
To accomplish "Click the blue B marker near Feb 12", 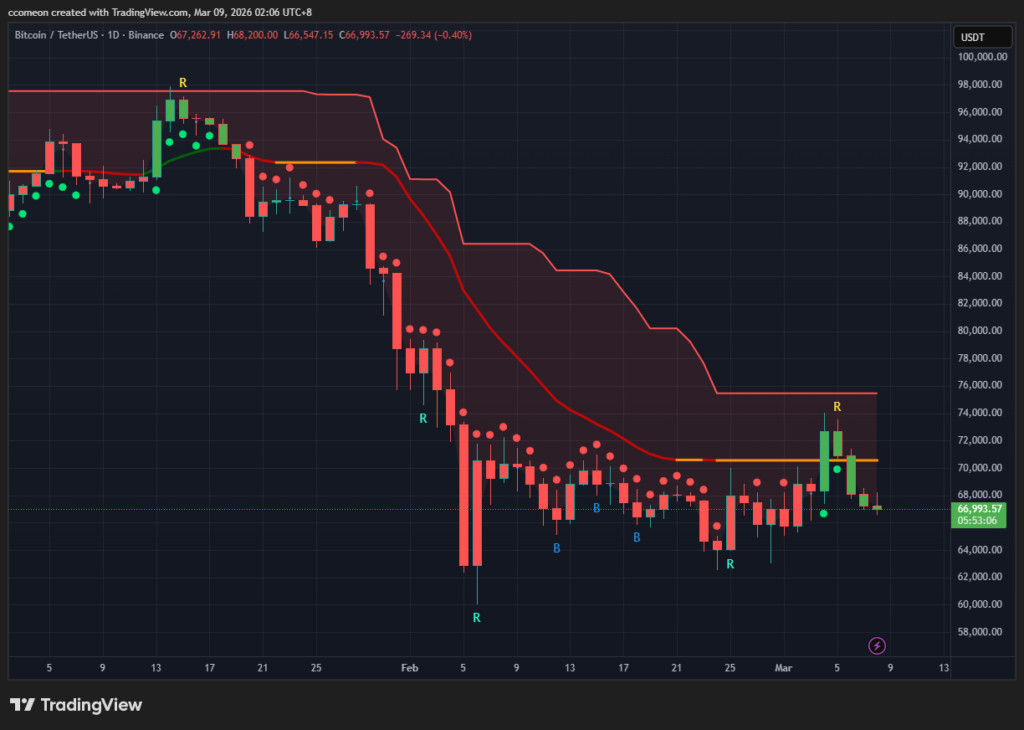I will click(x=556, y=548).
